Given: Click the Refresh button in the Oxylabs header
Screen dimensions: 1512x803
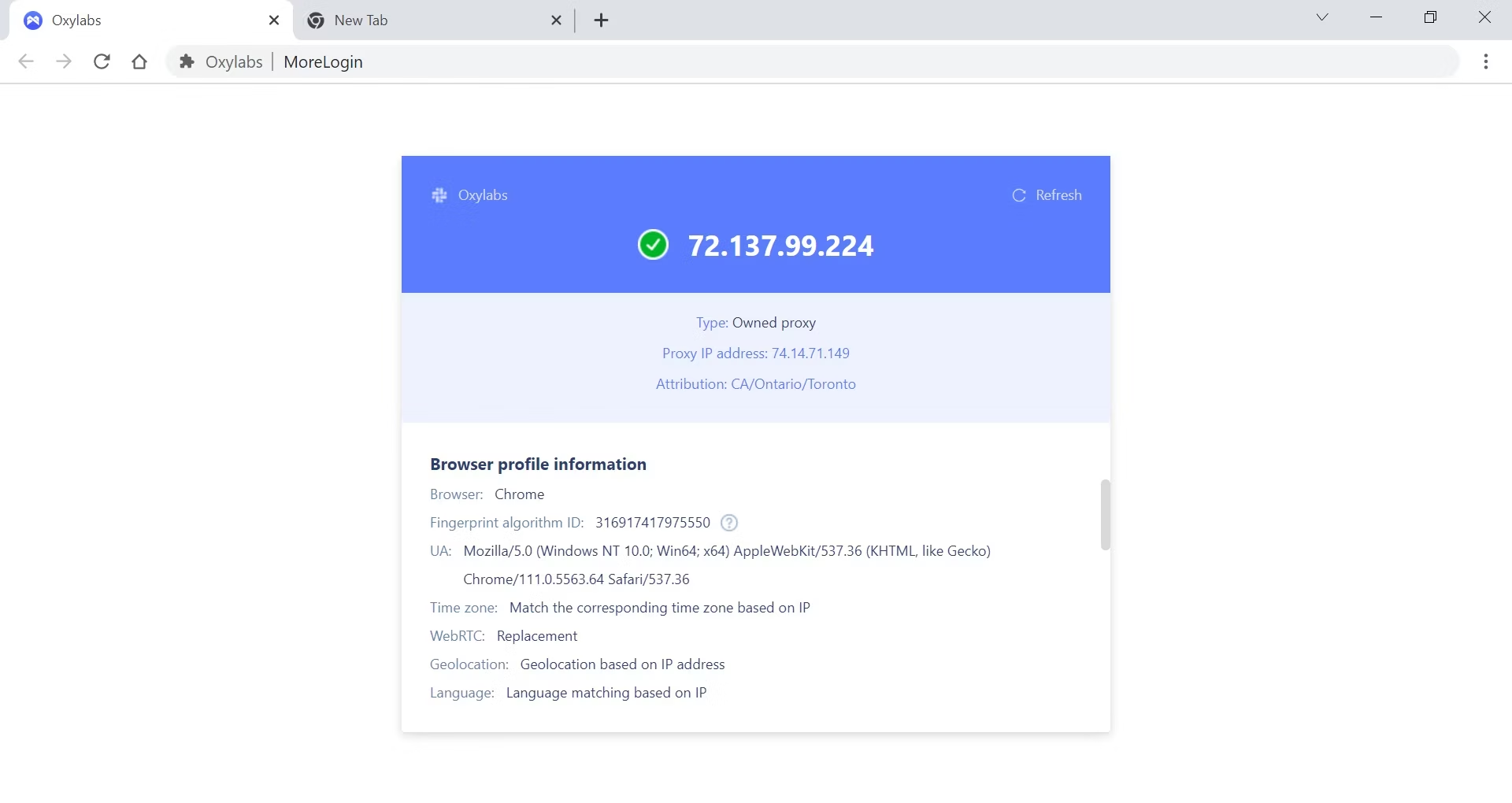Looking at the screenshot, I should click(1047, 195).
